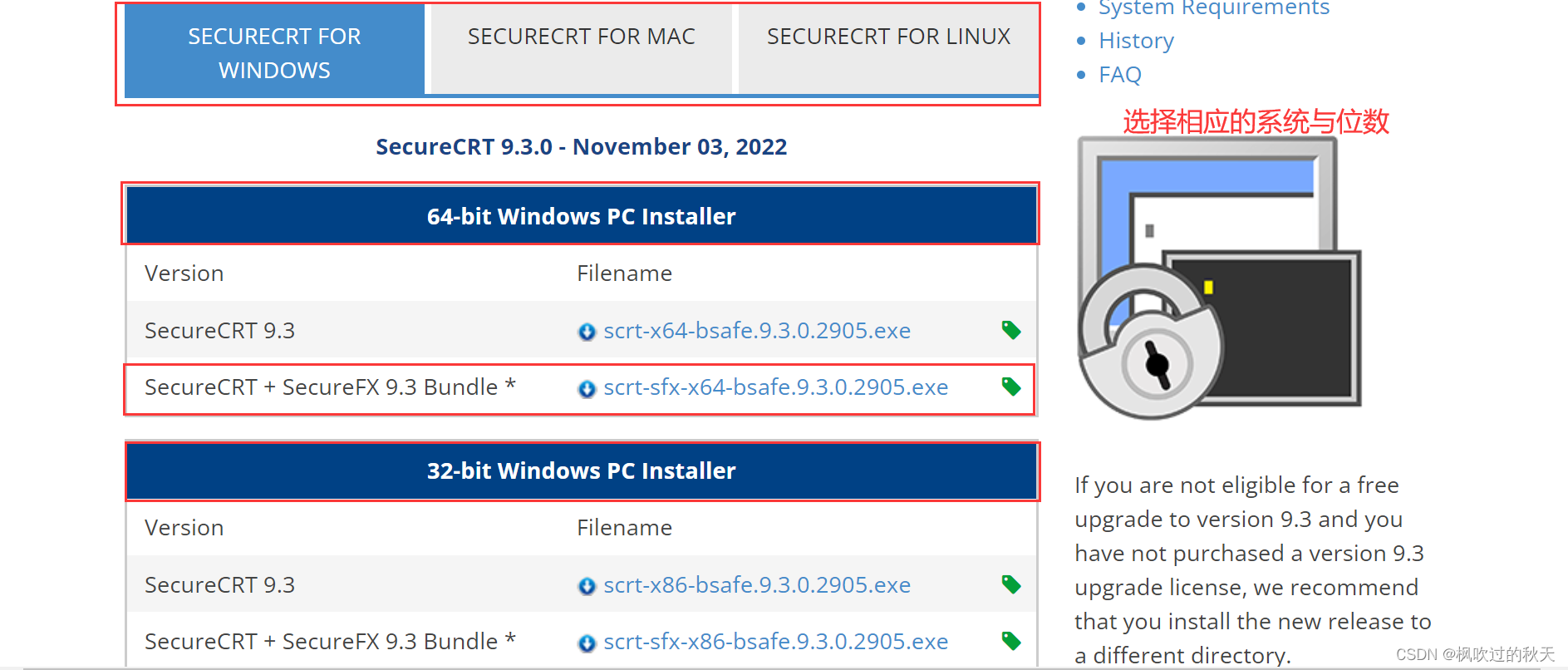The width and height of the screenshot is (1568, 670).
Task: Click the download icon for the 64-bit bundle file
Action: point(587,387)
